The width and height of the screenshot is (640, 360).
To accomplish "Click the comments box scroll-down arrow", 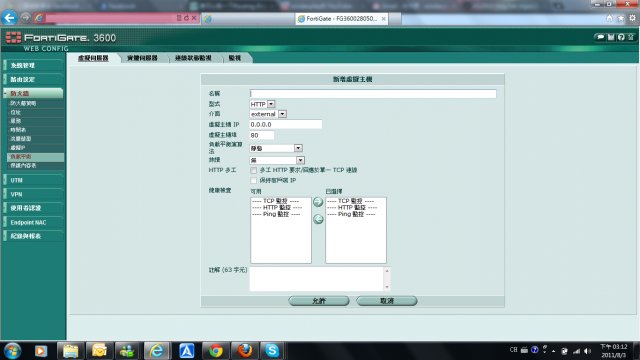I will (x=387, y=287).
